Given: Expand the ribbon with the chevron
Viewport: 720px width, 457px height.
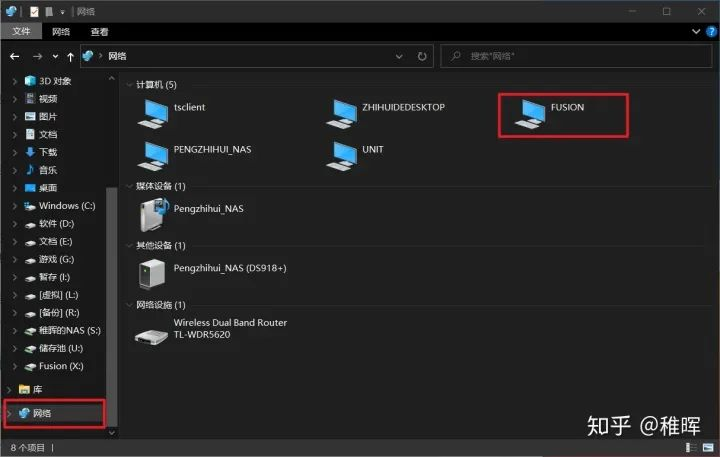Looking at the screenshot, I should [696, 32].
